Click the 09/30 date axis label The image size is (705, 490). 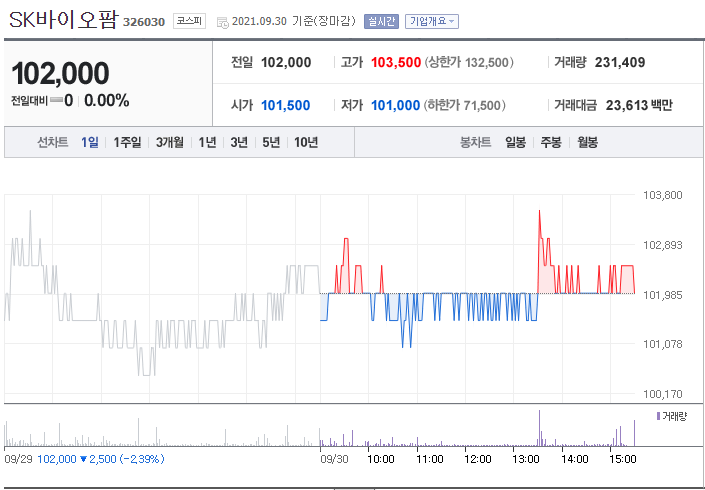pyautogui.click(x=334, y=459)
